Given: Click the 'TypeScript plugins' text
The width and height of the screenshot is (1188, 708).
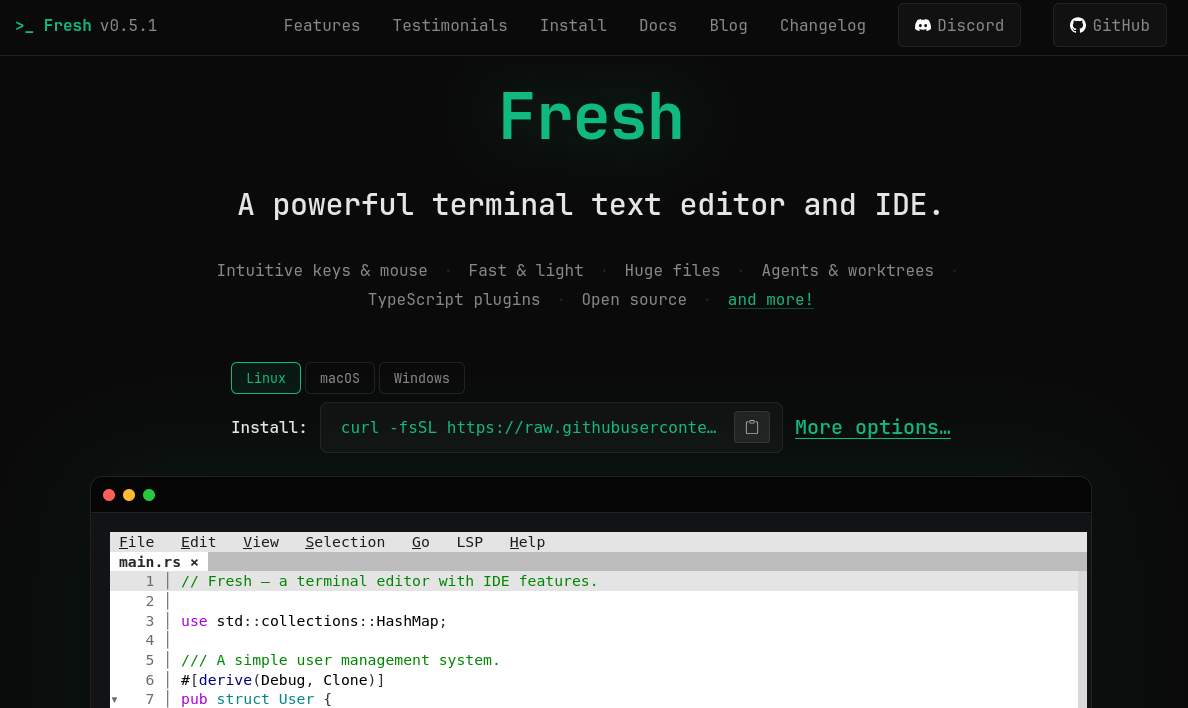Looking at the screenshot, I should [454, 299].
